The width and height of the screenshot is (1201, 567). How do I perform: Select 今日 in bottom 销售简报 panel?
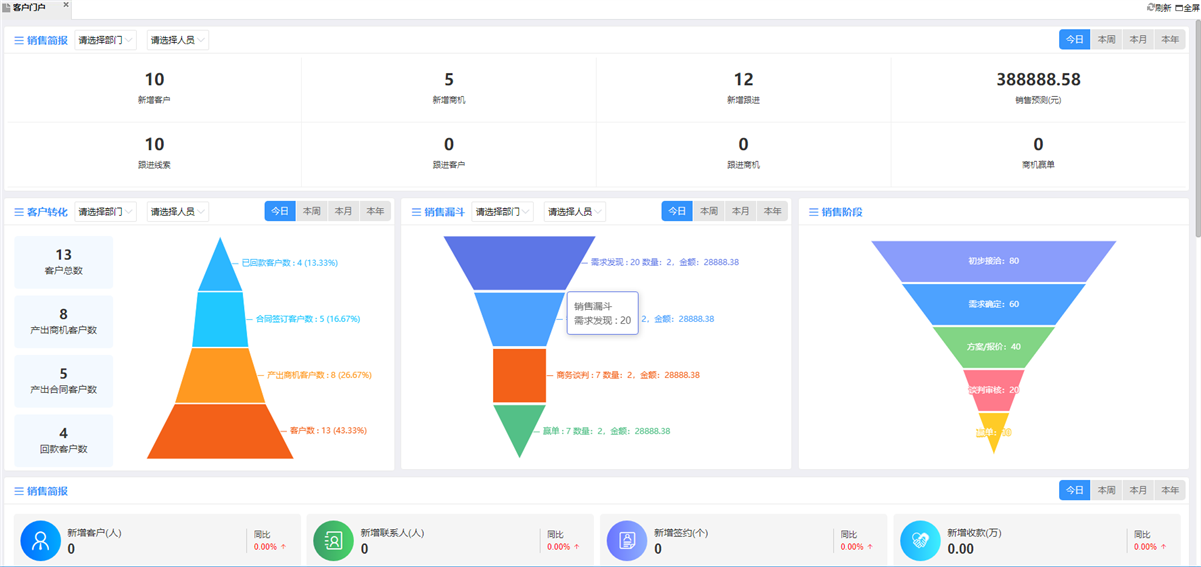[1075, 491]
